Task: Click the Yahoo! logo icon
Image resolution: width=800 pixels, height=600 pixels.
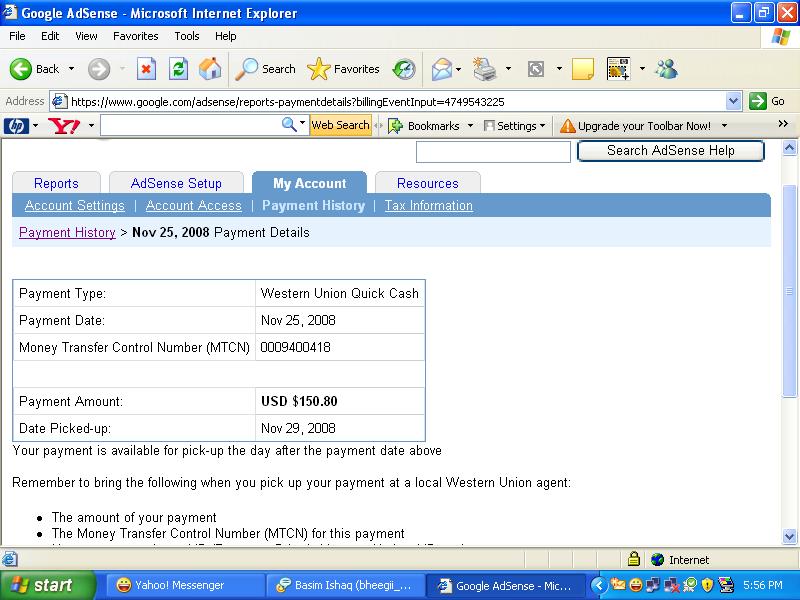Action: (x=64, y=126)
